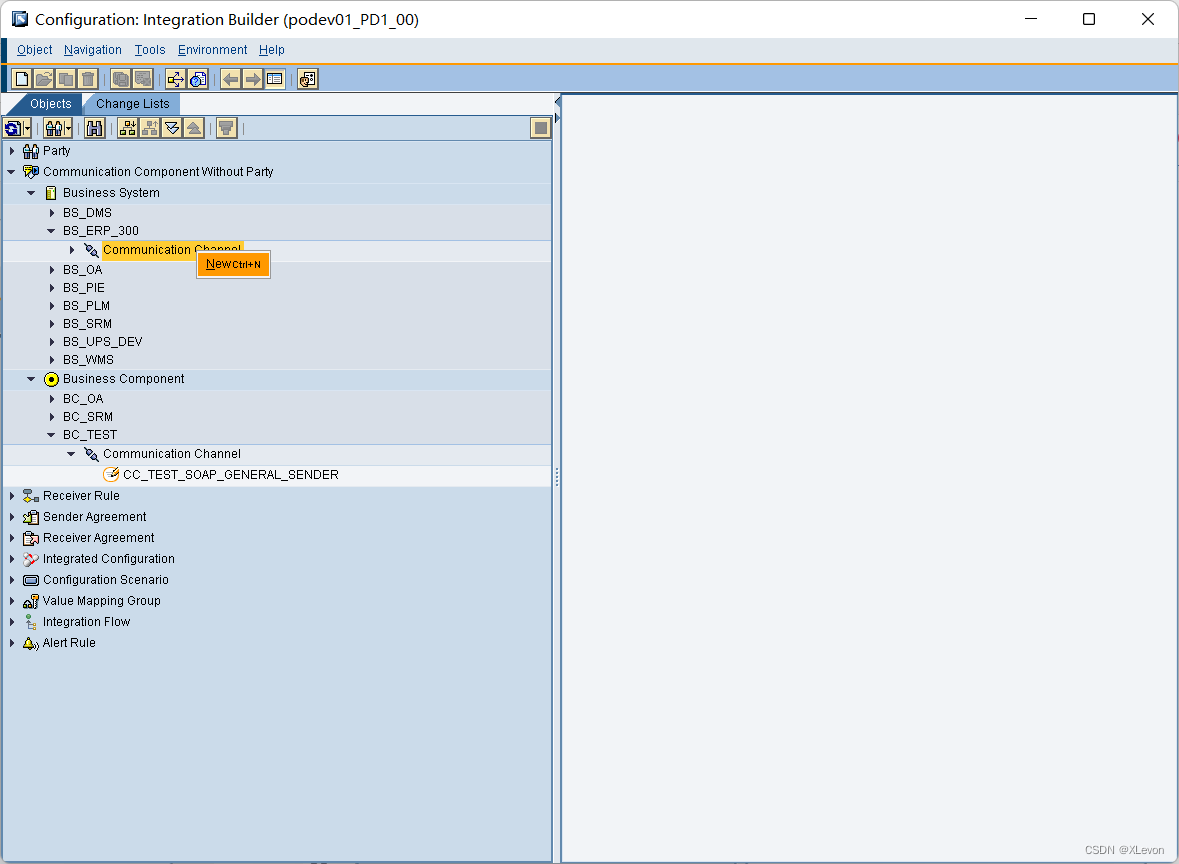Refresh the object tree with the refresh icon
This screenshot has width=1179, height=864.
click(13, 129)
